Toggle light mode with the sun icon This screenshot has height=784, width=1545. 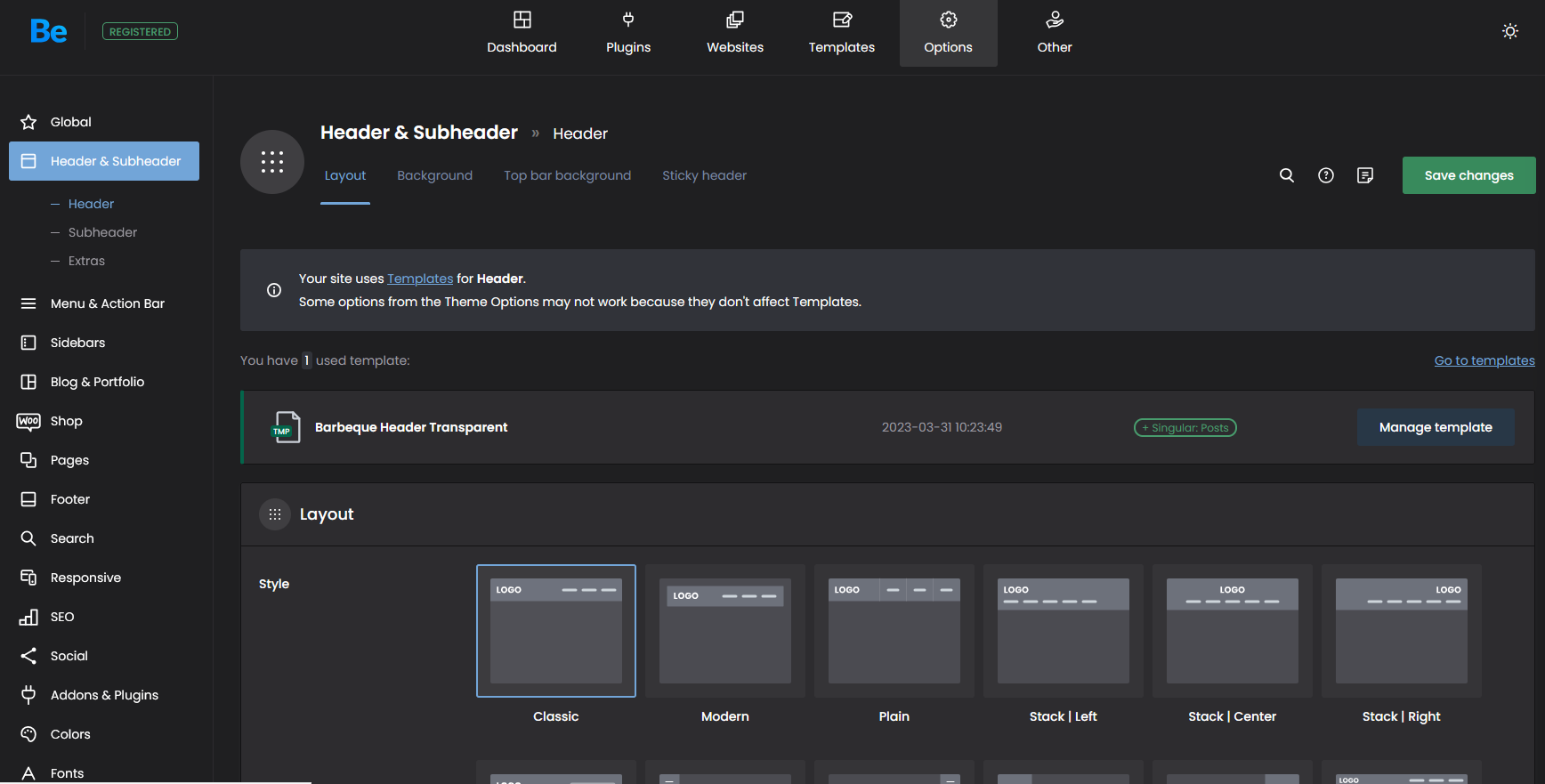click(1510, 31)
